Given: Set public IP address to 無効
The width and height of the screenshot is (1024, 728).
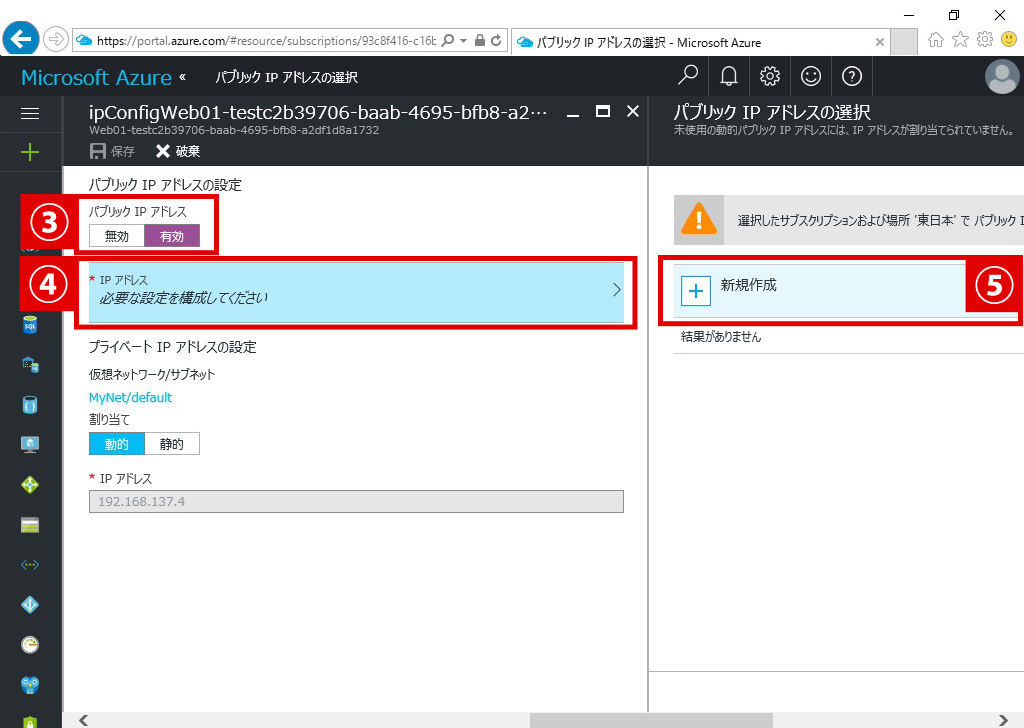Looking at the screenshot, I should pos(117,236).
